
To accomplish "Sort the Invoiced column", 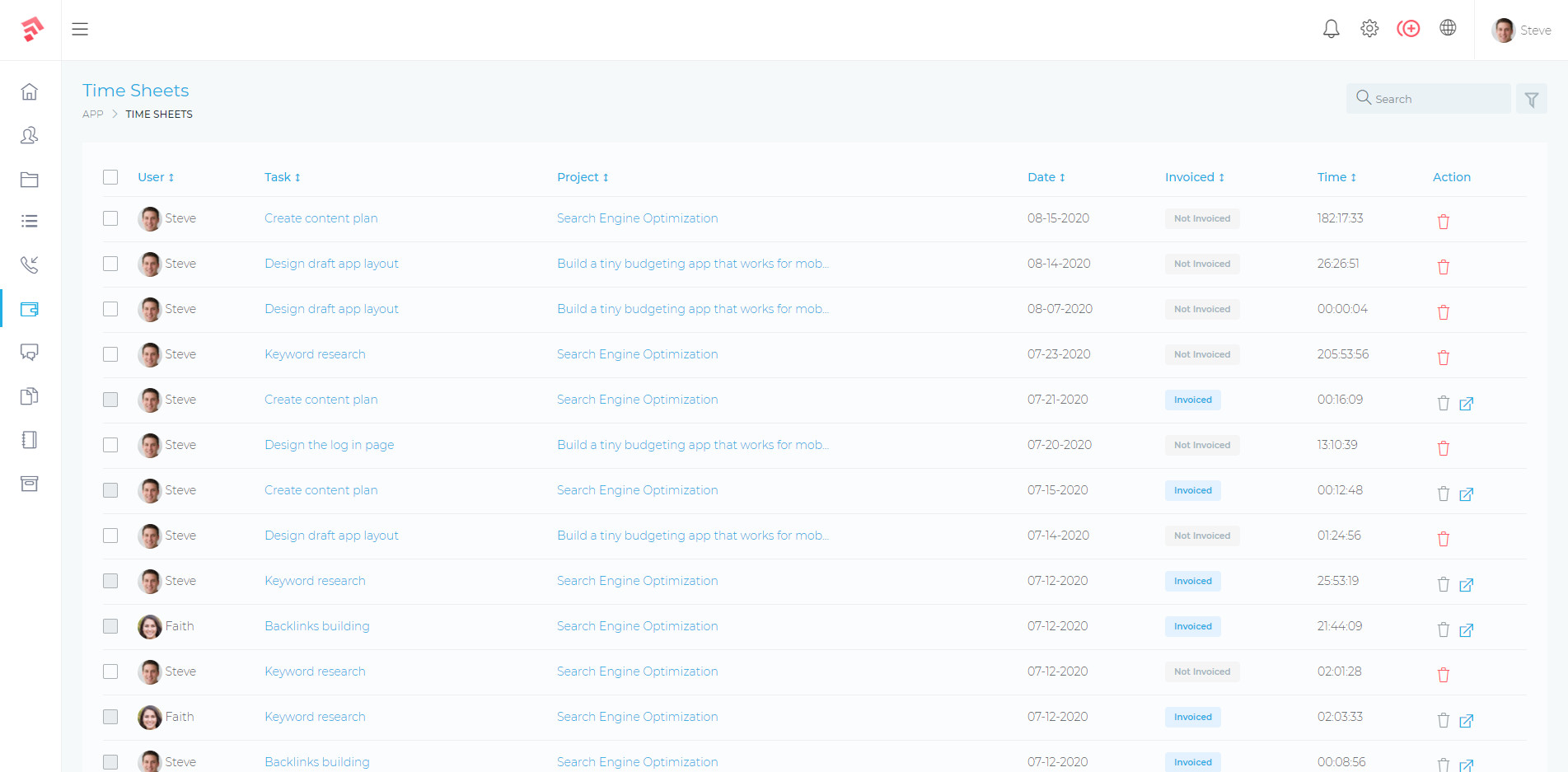I will coord(1194,176).
